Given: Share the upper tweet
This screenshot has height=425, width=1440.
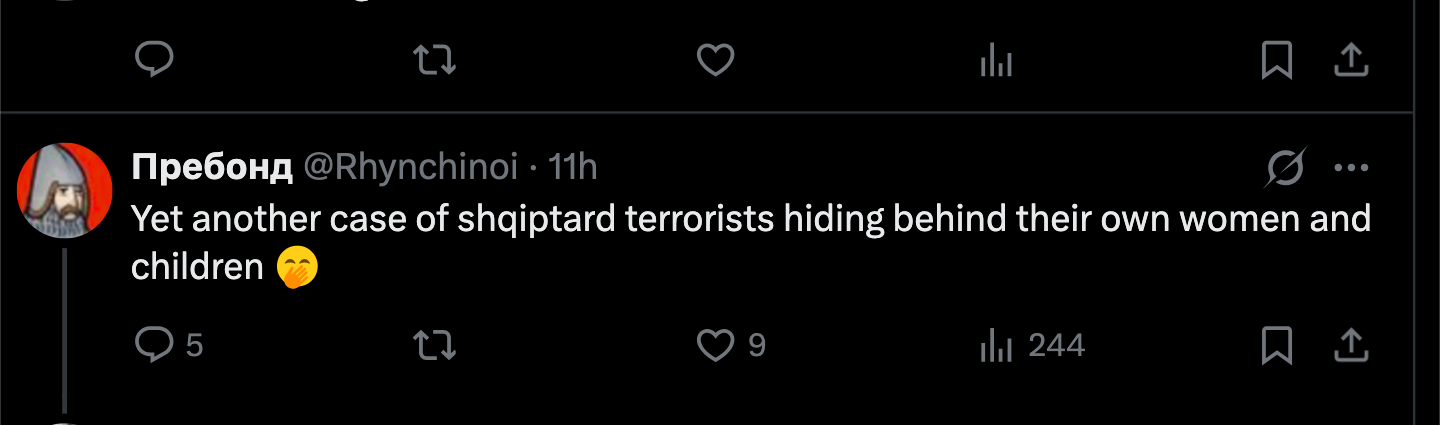Looking at the screenshot, I should [x=1352, y=62].
